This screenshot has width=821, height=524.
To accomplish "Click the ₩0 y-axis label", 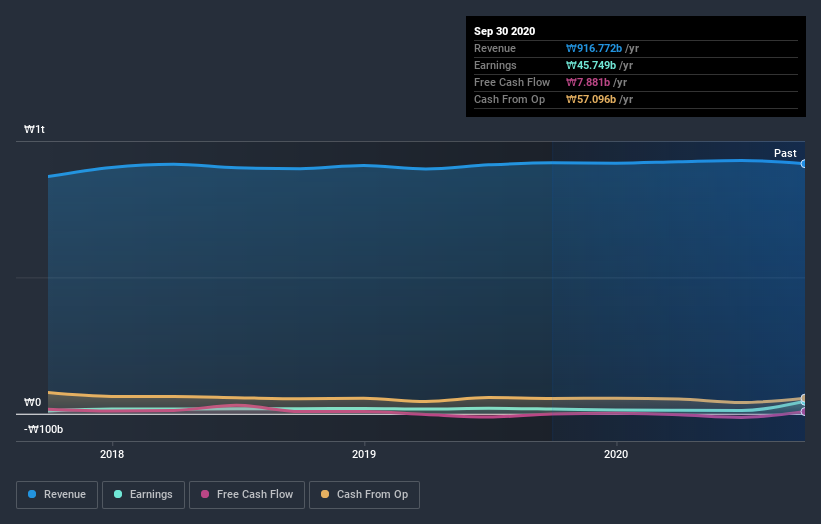I will point(32,402).
